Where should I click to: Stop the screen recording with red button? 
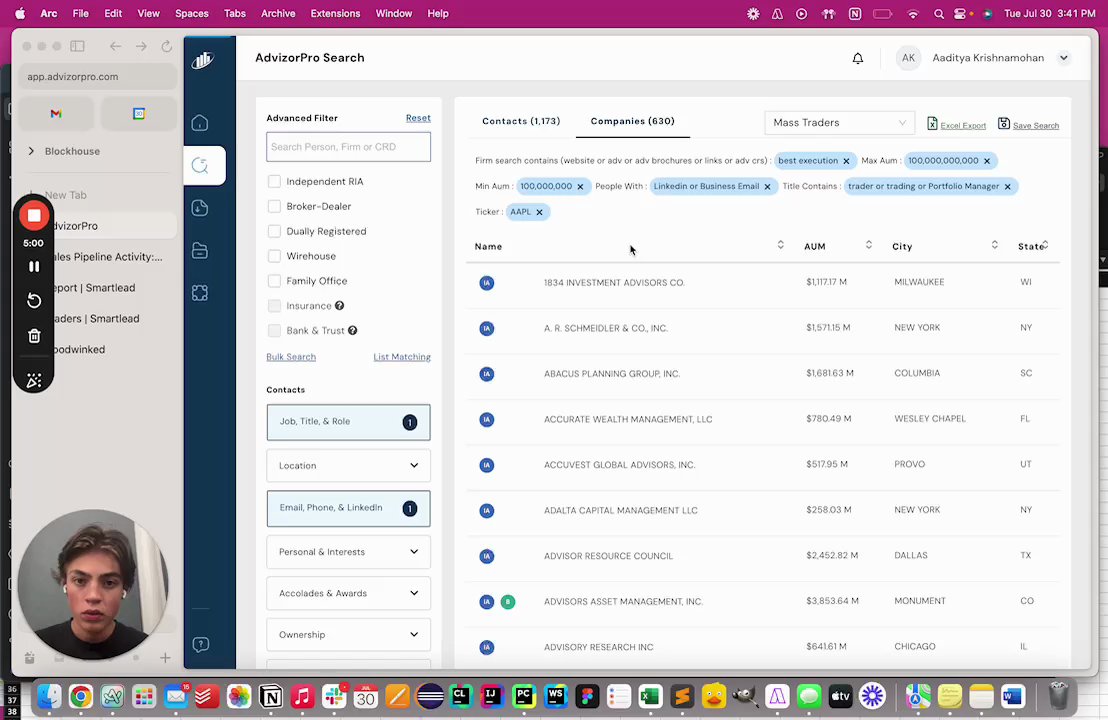pos(33,216)
